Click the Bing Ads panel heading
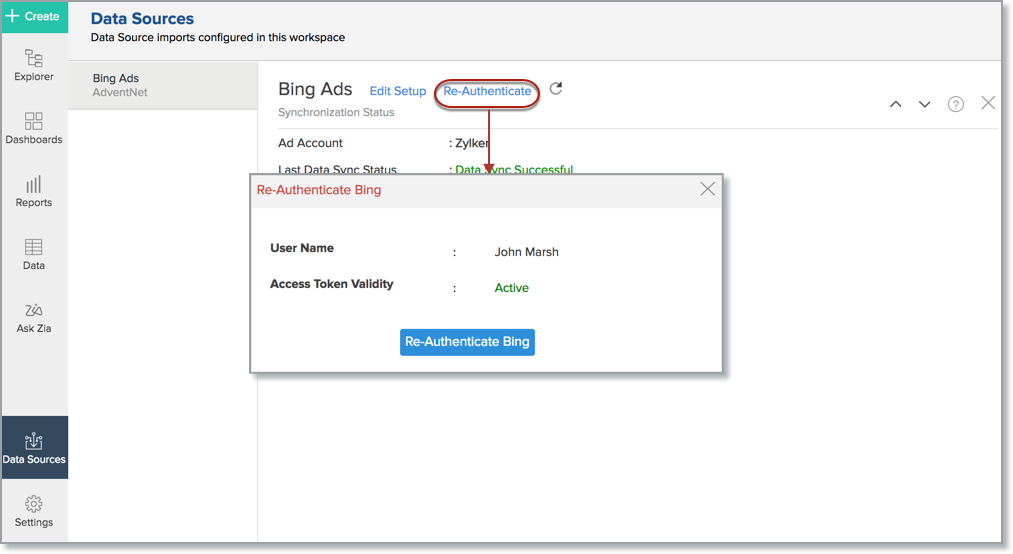The height and width of the screenshot is (554, 1013). pyautogui.click(x=315, y=89)
